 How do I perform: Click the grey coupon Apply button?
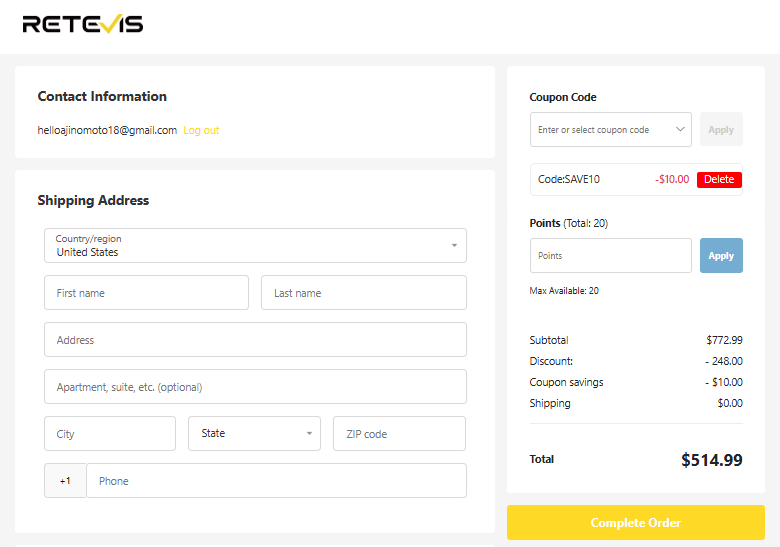pyautogui.click(x=721, y=129)
